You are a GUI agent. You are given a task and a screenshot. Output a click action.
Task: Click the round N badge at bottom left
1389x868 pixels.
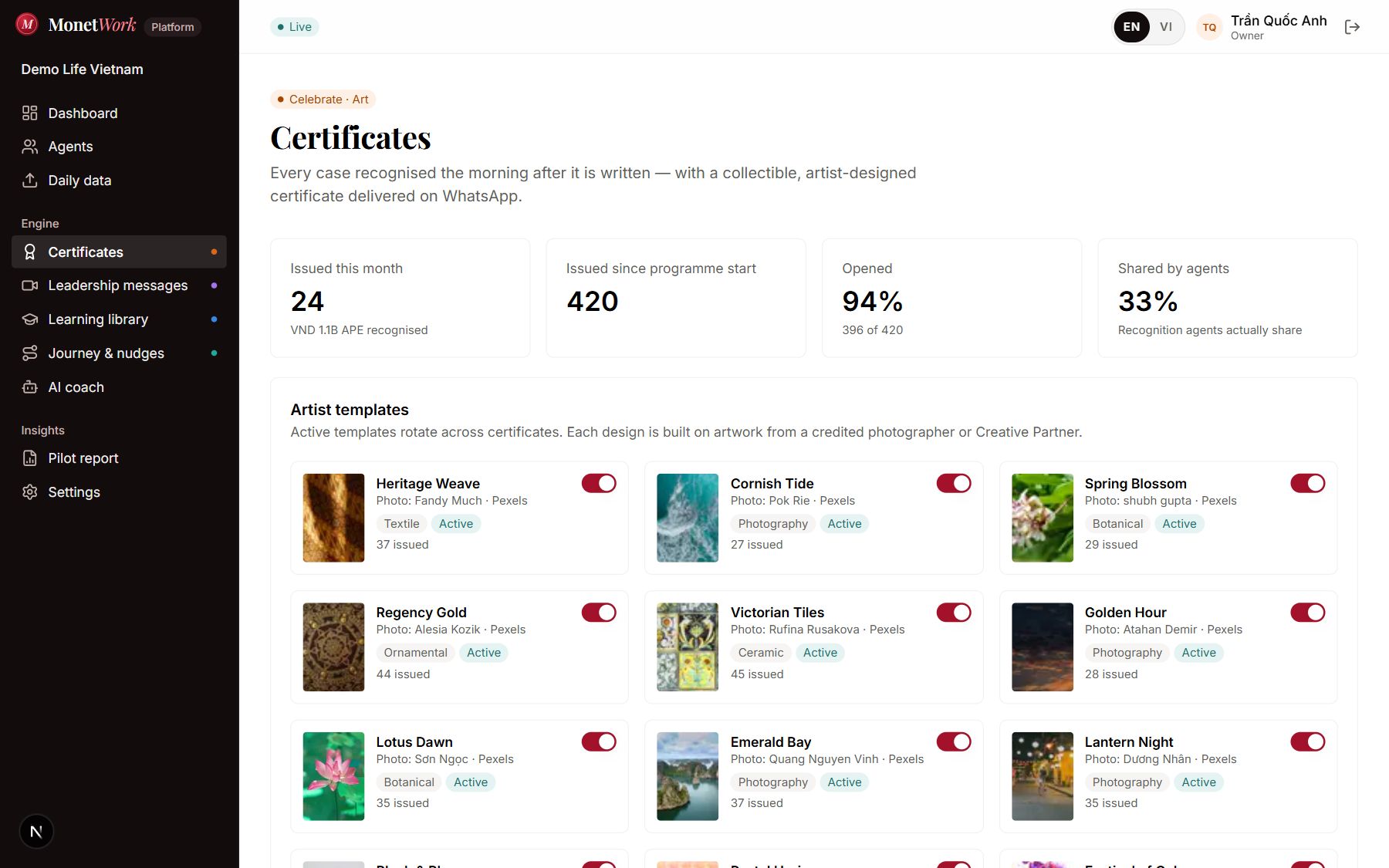[36, 832]
